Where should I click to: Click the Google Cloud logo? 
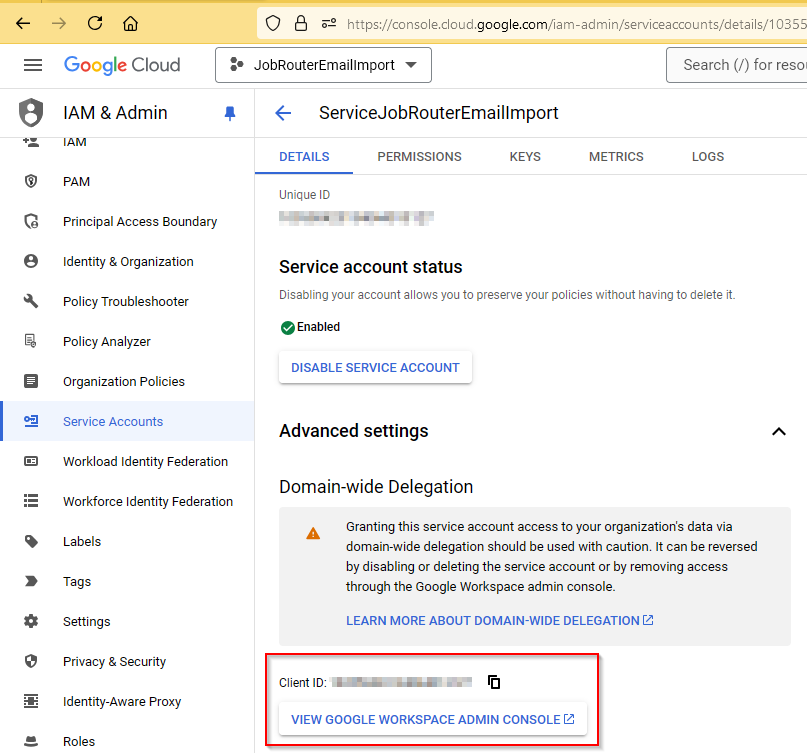click(122, 64)
